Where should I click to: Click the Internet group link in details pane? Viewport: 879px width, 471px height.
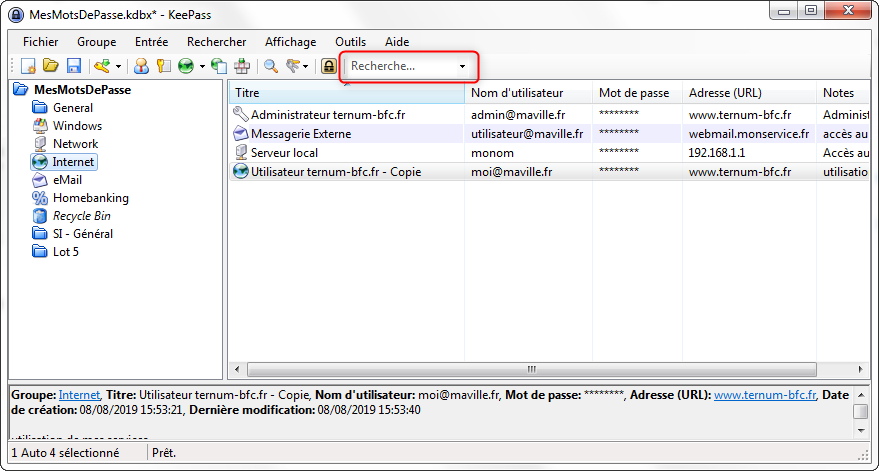(79, 395)
